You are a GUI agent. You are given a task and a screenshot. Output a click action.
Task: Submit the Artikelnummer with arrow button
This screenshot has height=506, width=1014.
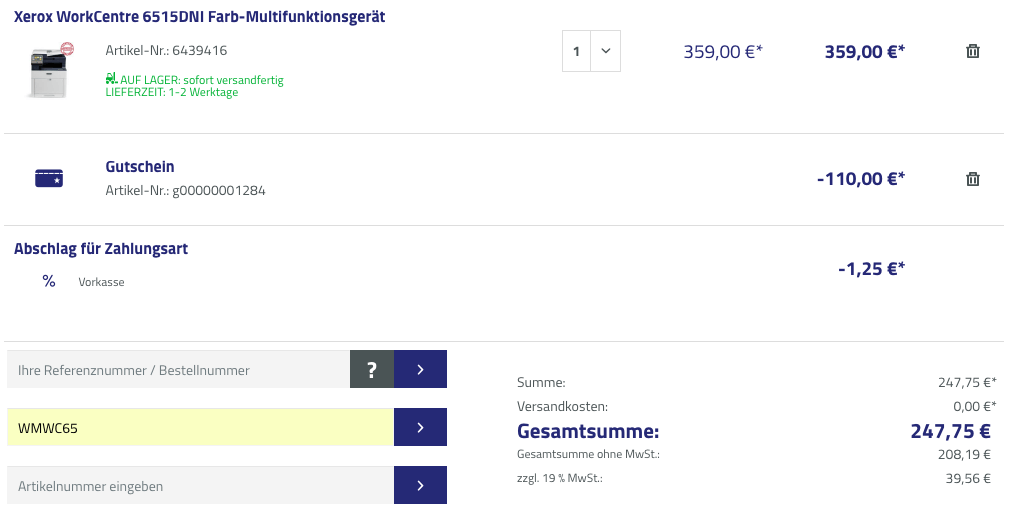pyautogui.click(x=420, y=486)
